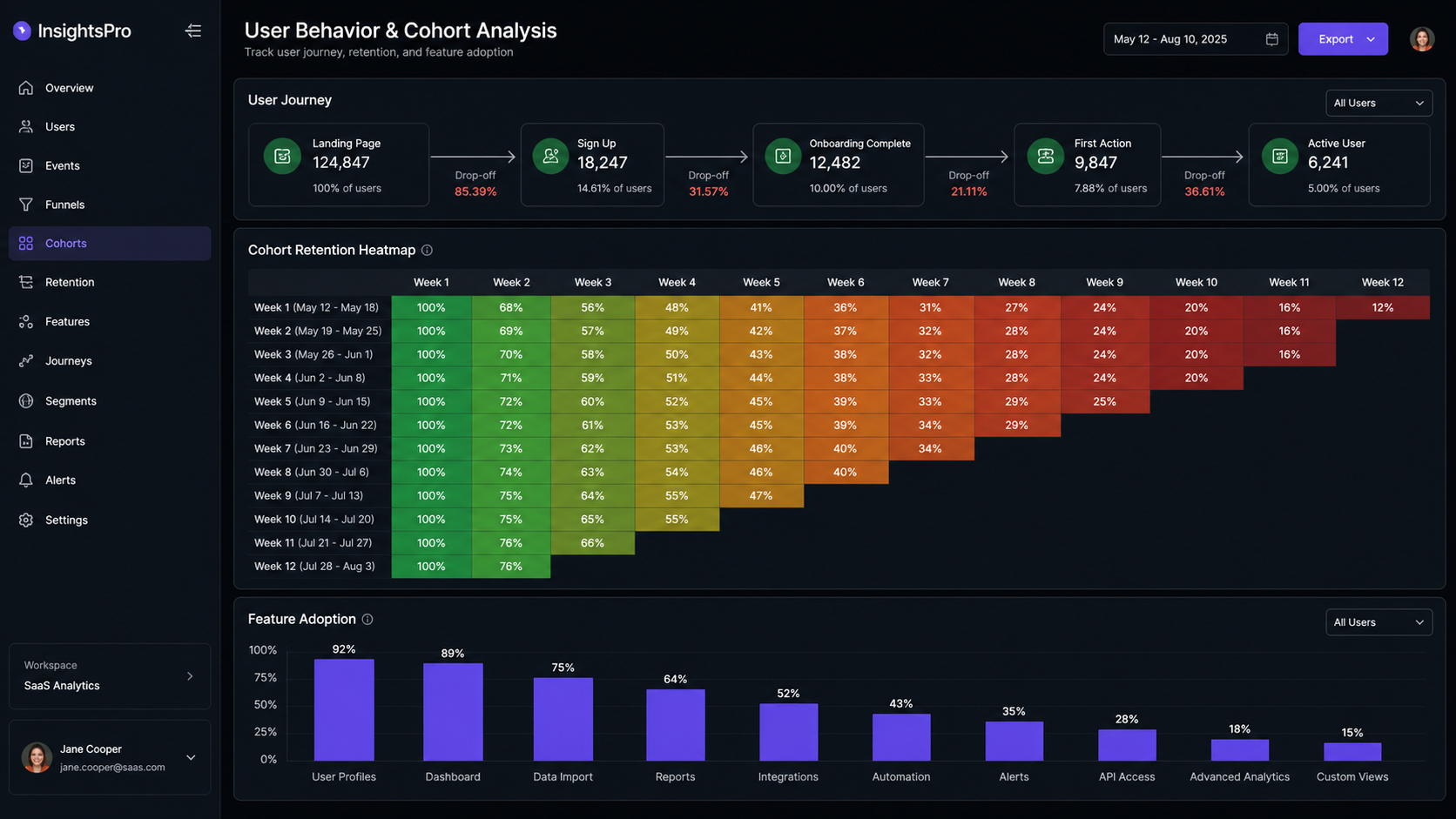Open the All Users dropdown in Feature Adoption
1456x819 pixels.
click(1378, 622)
